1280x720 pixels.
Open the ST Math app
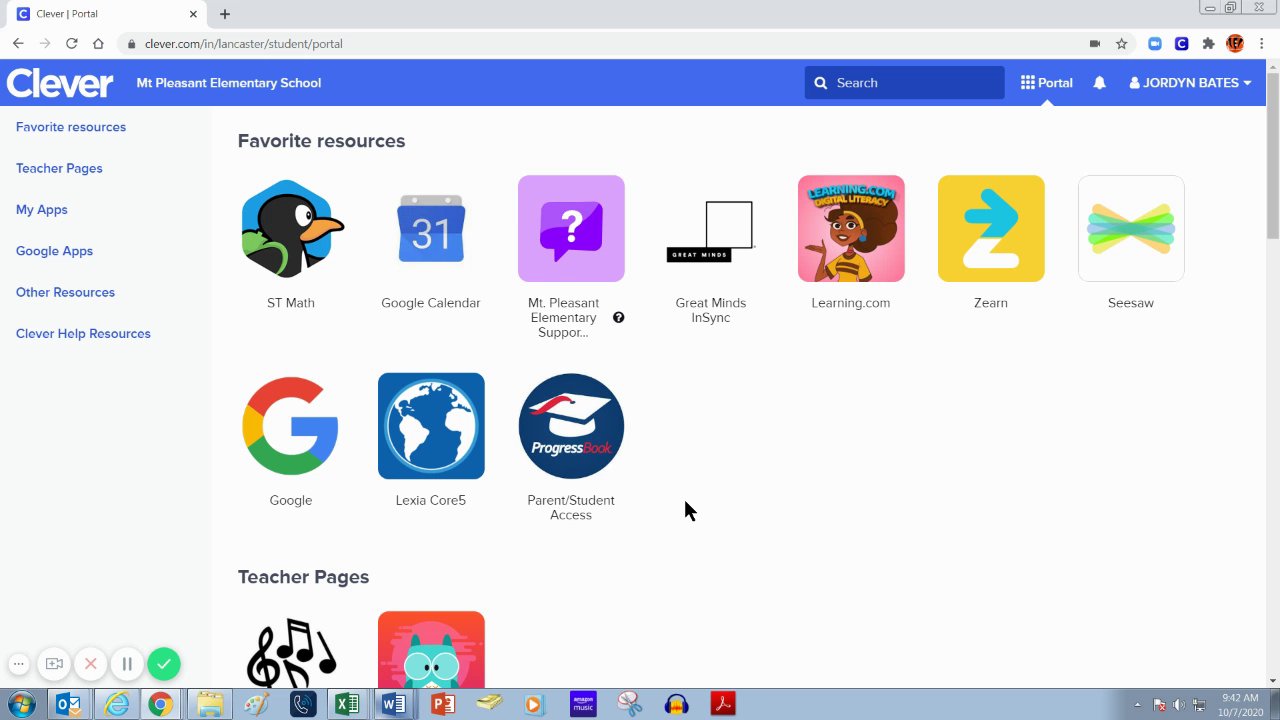pyautogui.click(x=291, y=229)
